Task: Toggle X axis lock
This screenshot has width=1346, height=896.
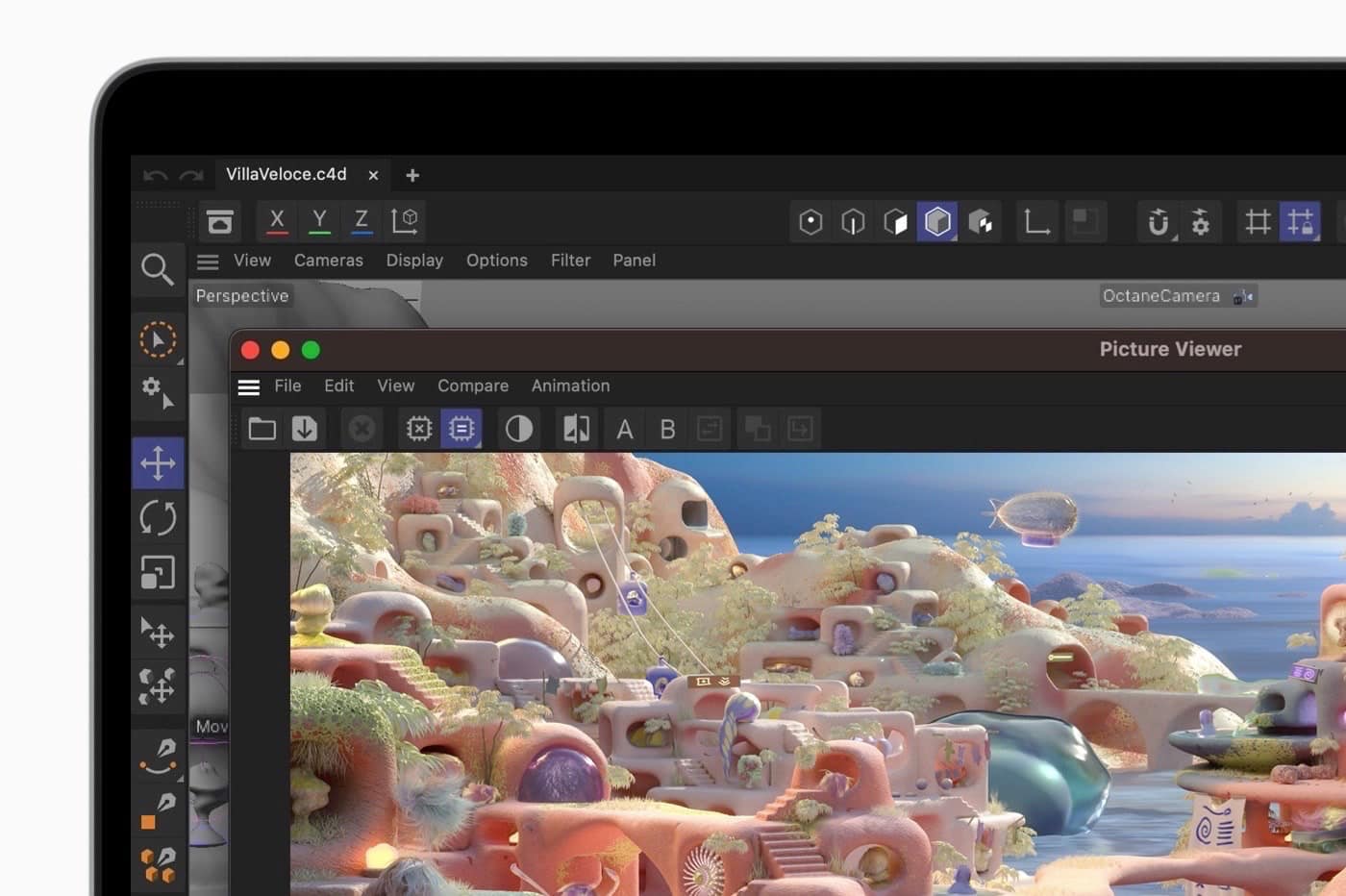Action: (x=277, y=221)
